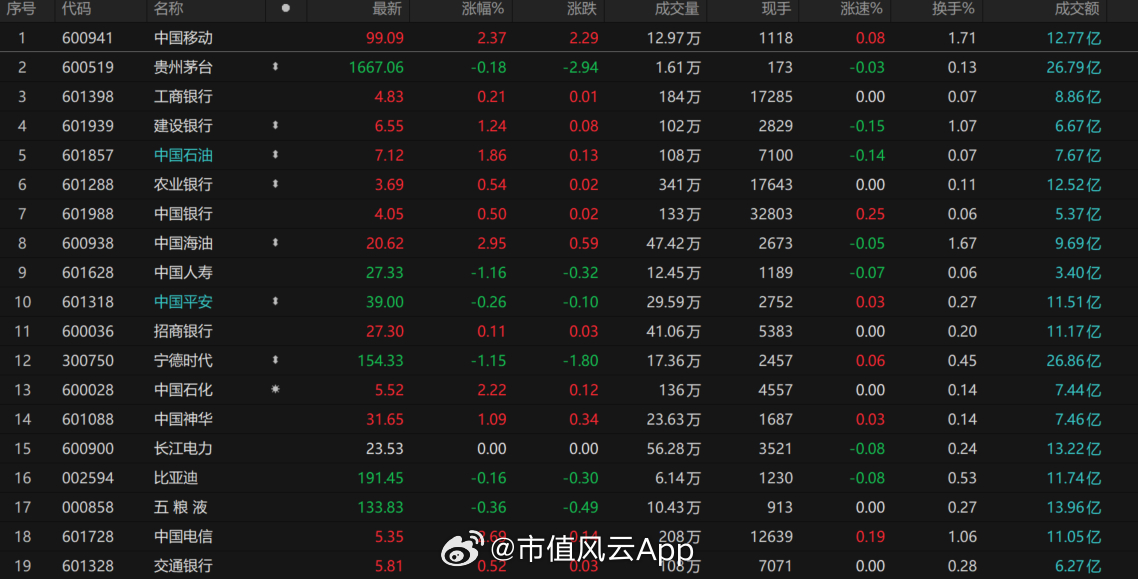Image resolution: width=1138 pixels, height=579 pixels.
Task: Select the 招商银行 stock name
Action: [x=183, y=331]
